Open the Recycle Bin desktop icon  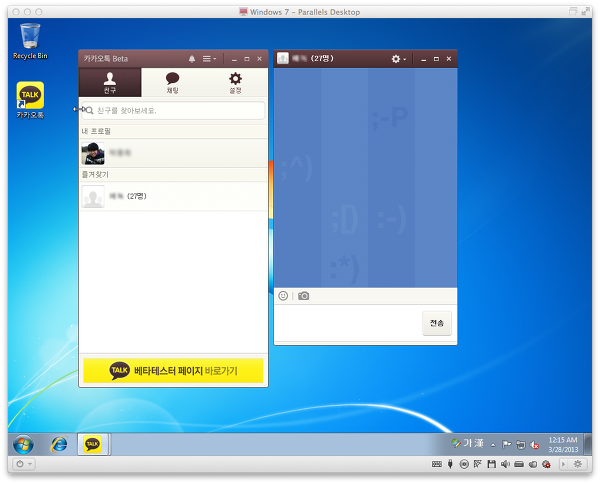tap(30, 41)
